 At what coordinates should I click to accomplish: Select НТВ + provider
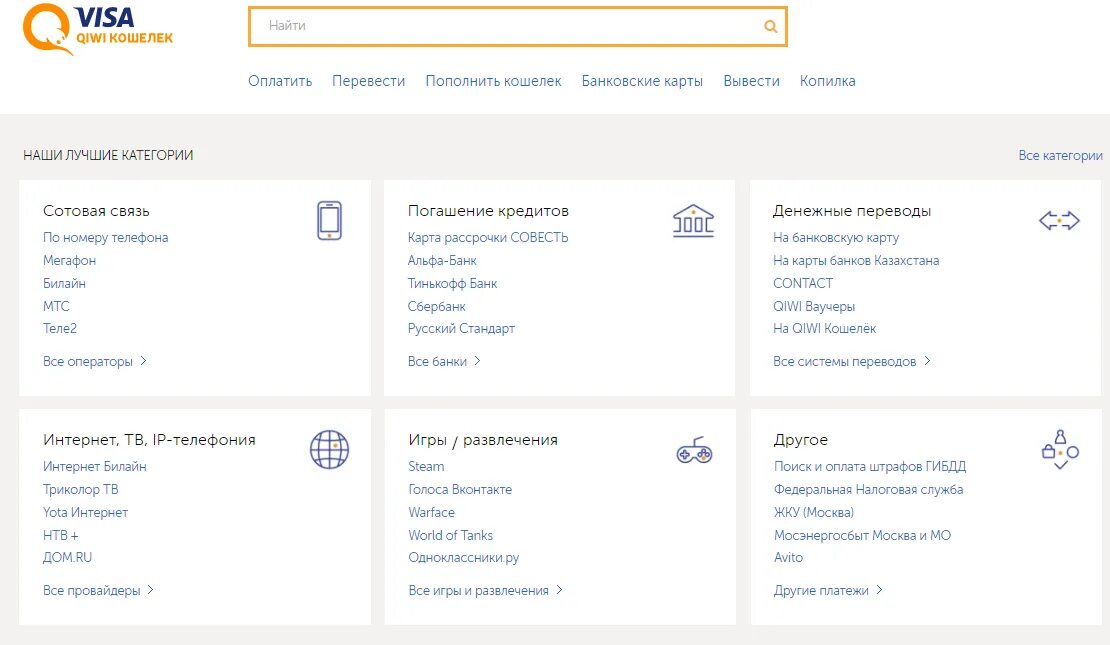pyautogui.click(x=60, y=535)
